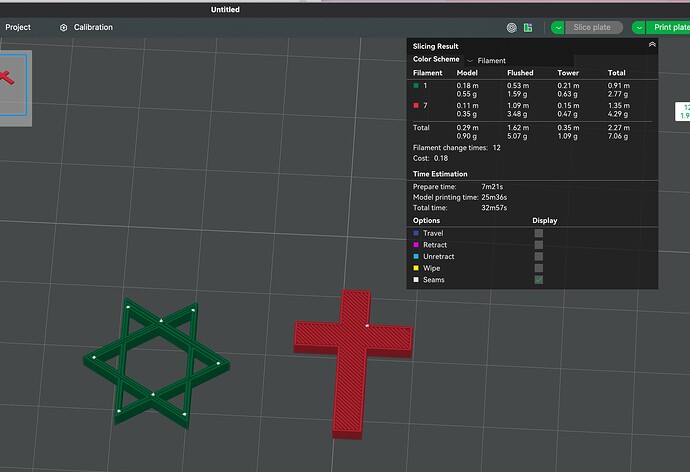The height and width of the screenshot is (472, 690).
Task: Click the cyan Unretract legend icon
Action: [416, 256]
